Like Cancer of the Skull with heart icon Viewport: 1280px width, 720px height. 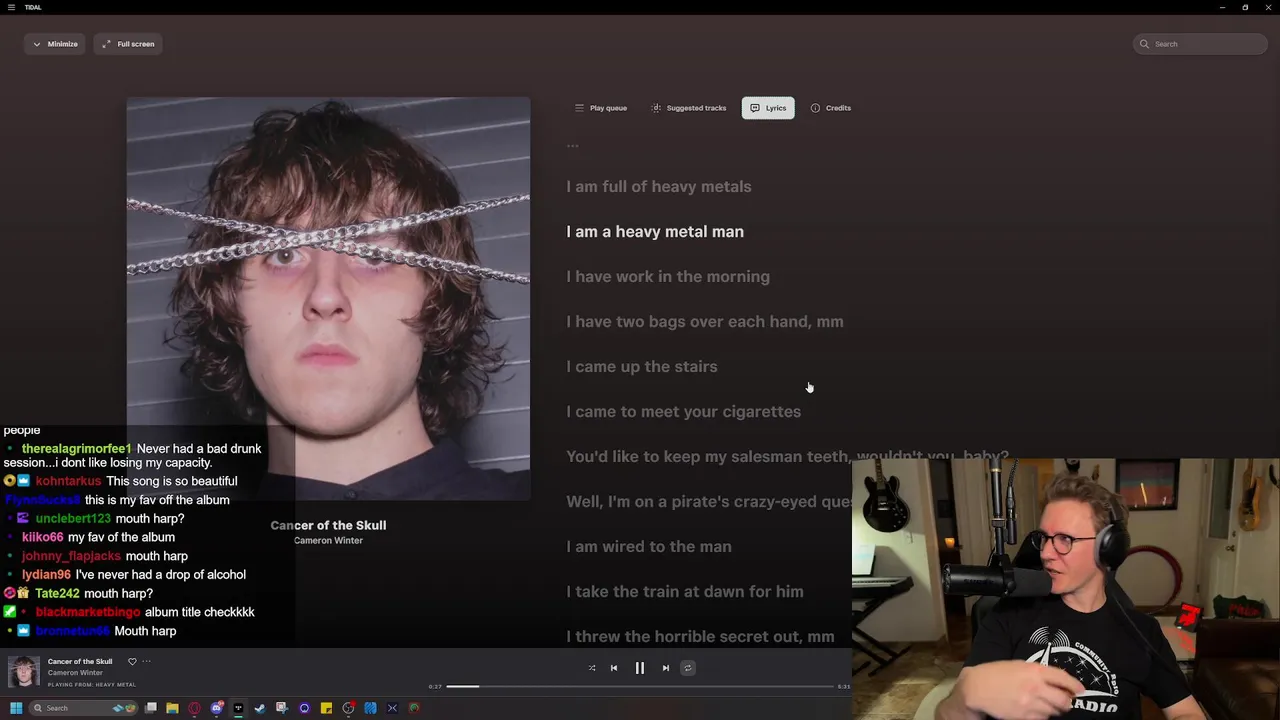132,661
